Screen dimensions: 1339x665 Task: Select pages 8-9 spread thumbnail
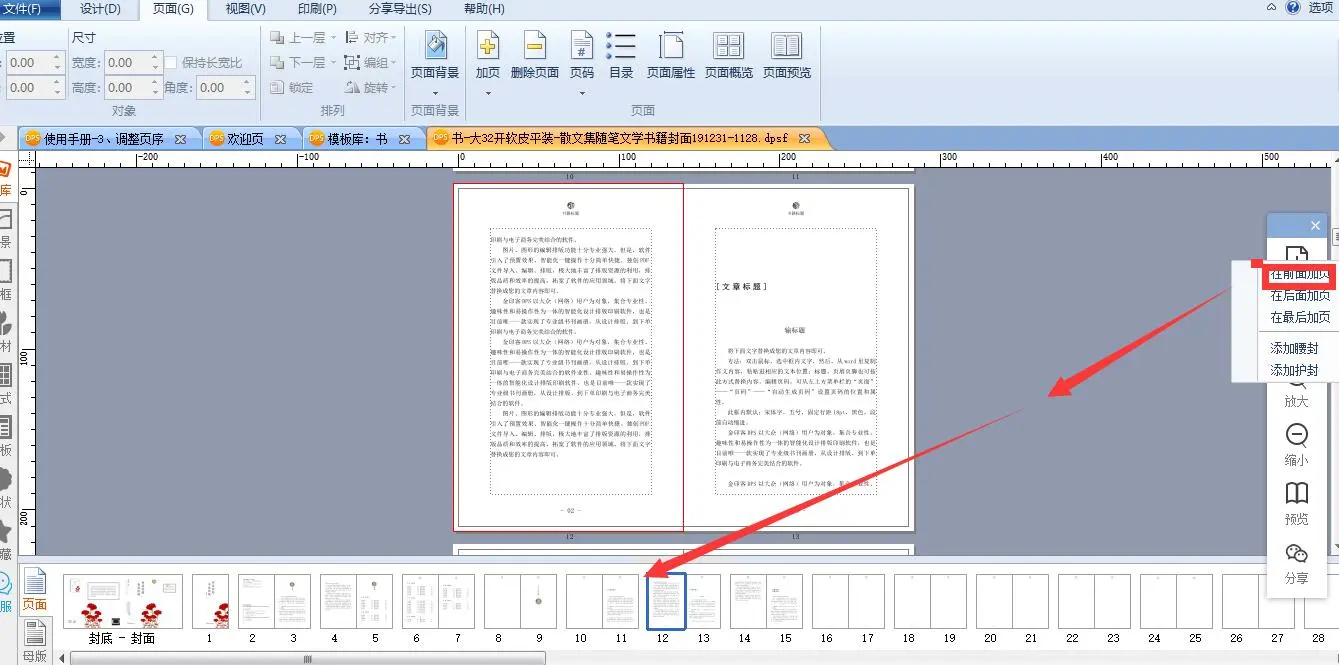[x=519, y=602]
